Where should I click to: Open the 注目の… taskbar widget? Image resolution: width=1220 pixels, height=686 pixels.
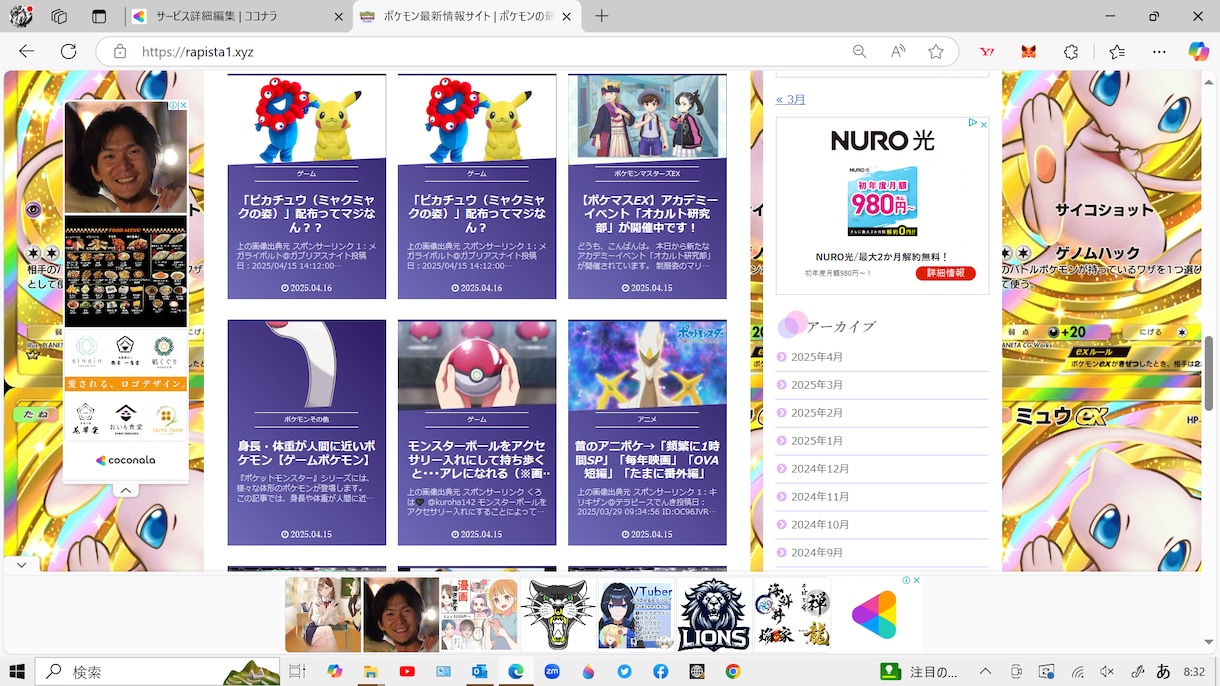pos(919,671)
